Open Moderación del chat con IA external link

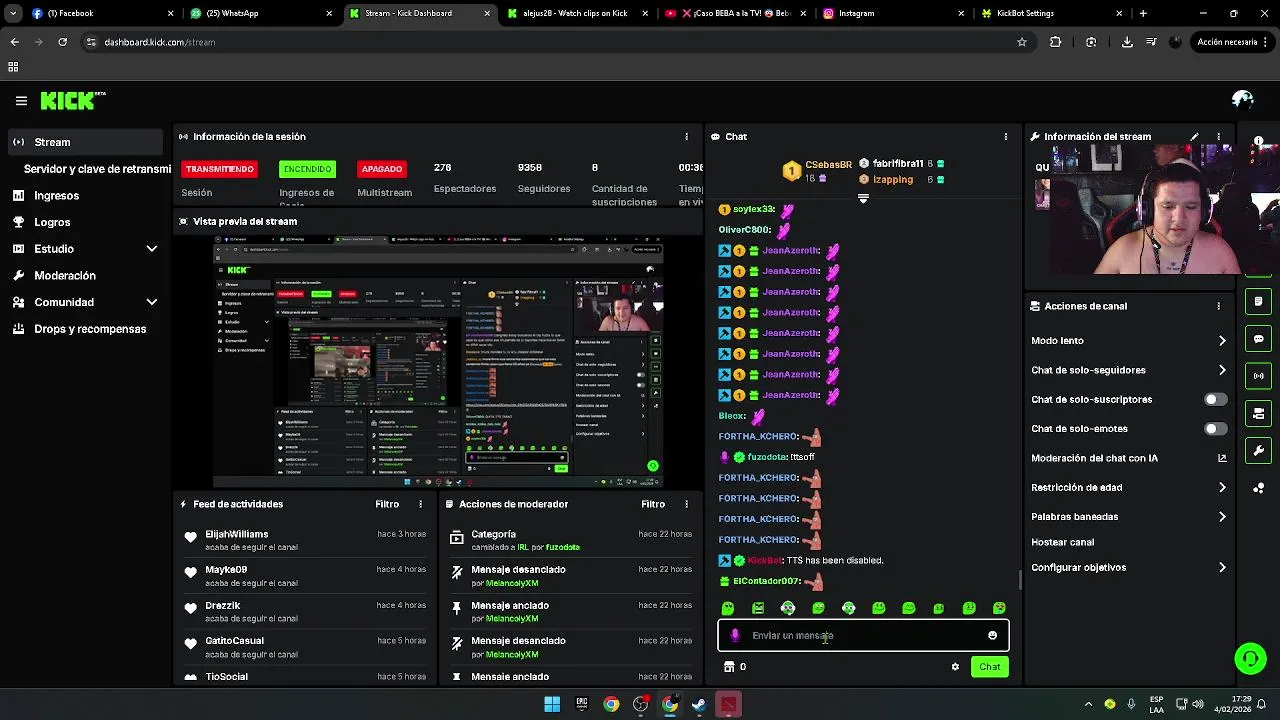click(1222, 458)
